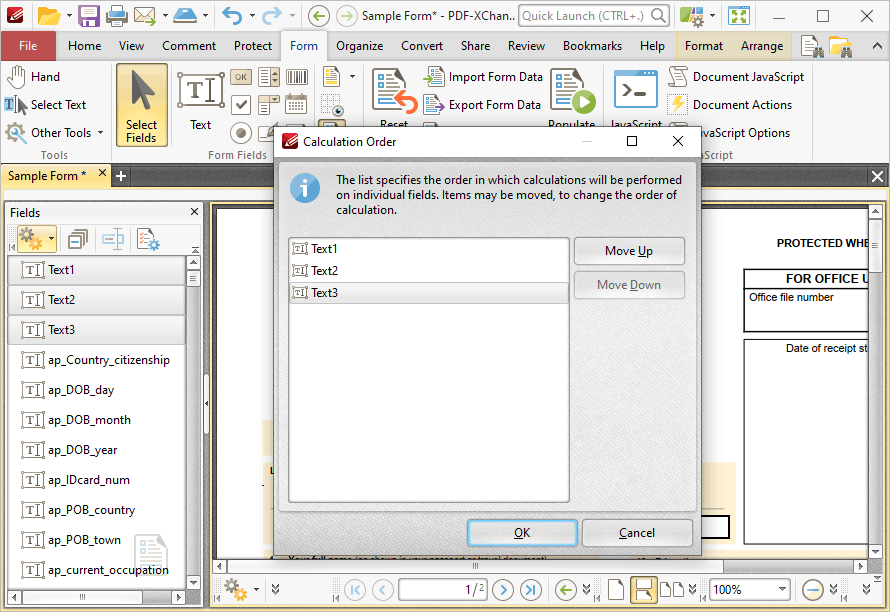Toggle single page layout in status bar
This screenshot has width=890, height=612.
[616, 589]
